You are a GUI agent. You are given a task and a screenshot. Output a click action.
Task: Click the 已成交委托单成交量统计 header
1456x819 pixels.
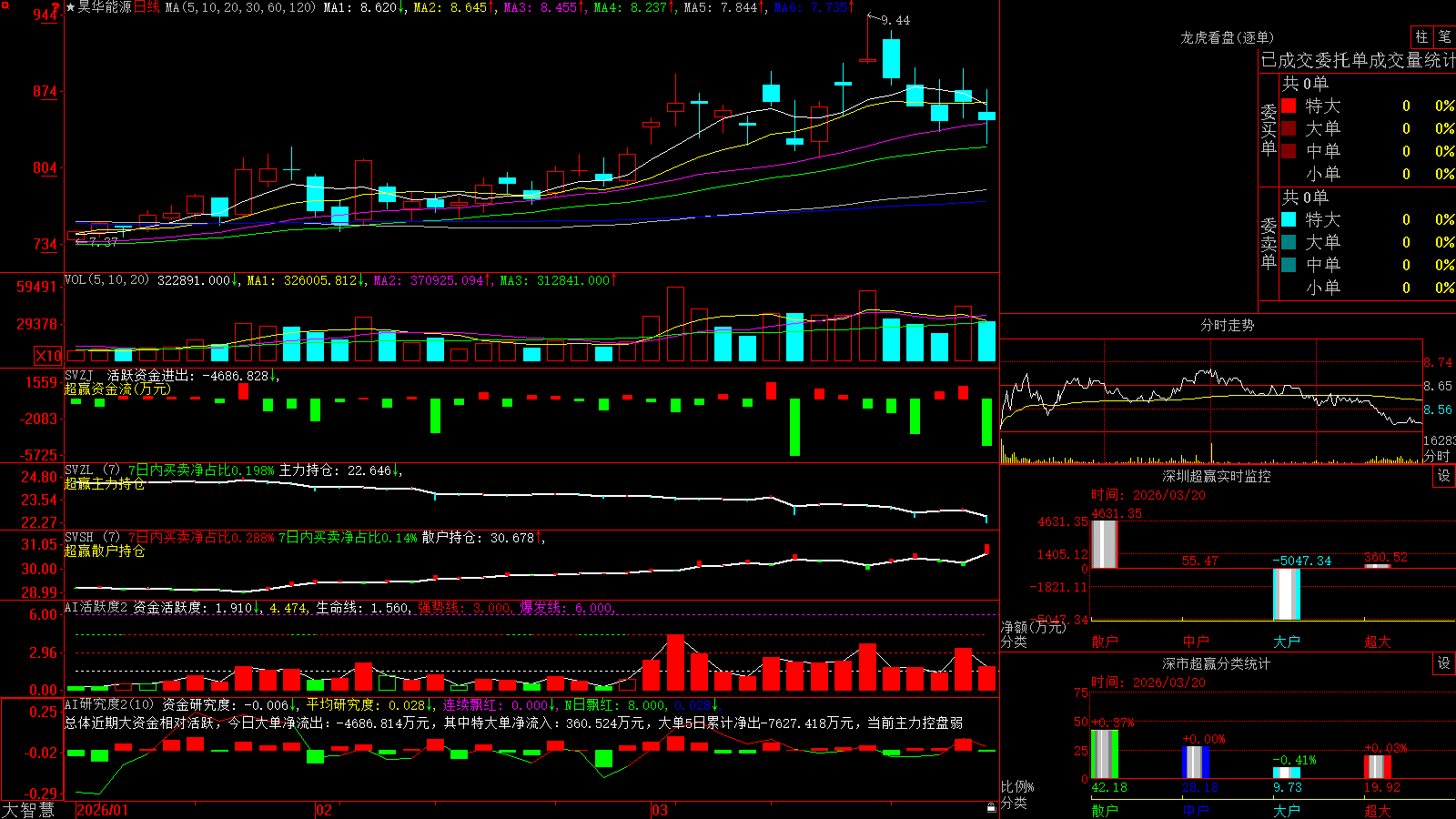point(1358,60)
